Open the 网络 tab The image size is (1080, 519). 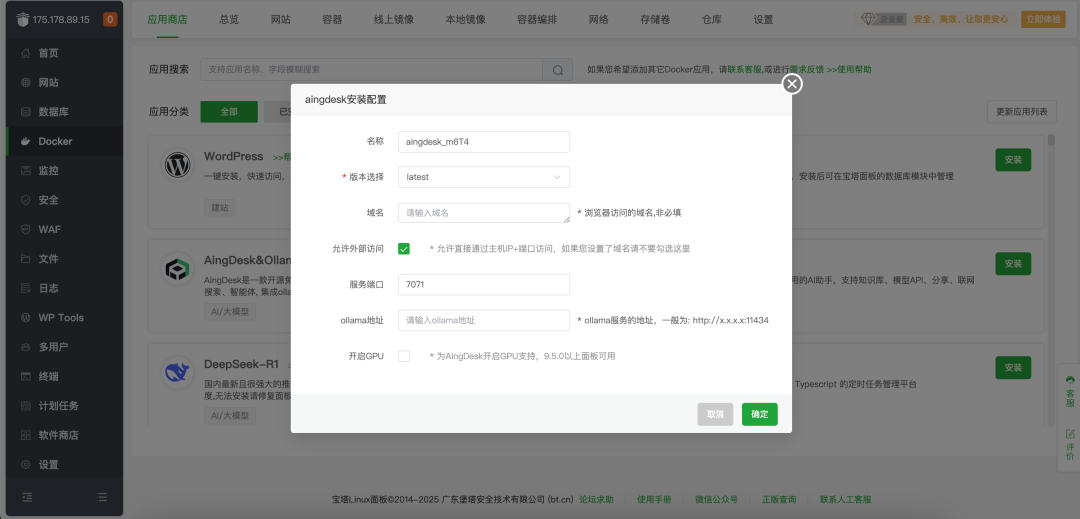tap(599, 19)
